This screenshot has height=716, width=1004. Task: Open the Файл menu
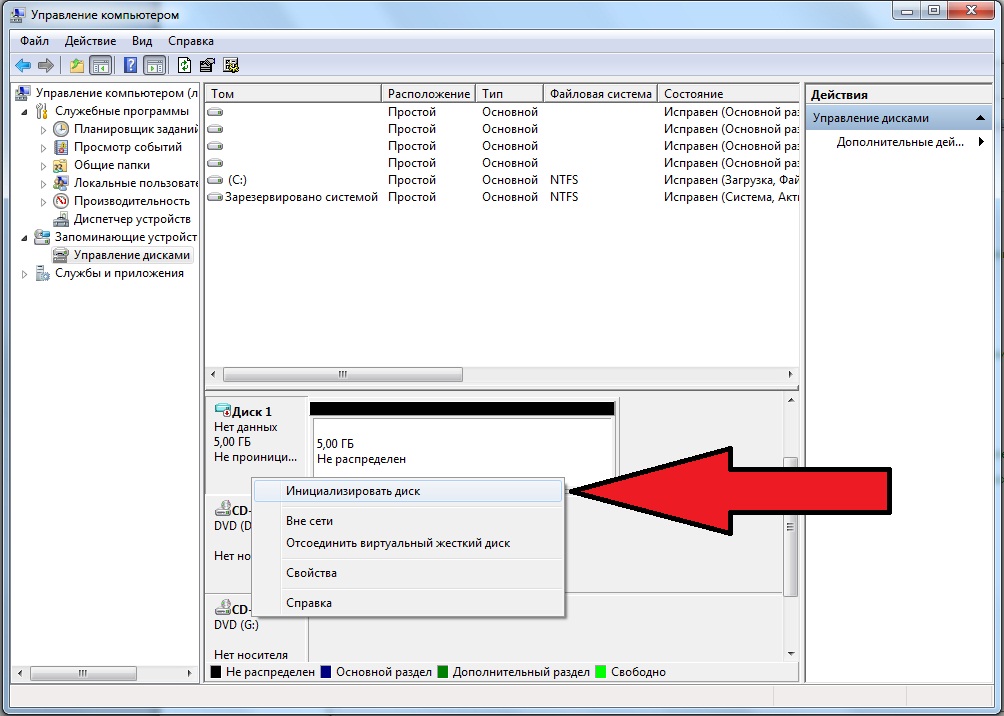click(x=34, y=41)
